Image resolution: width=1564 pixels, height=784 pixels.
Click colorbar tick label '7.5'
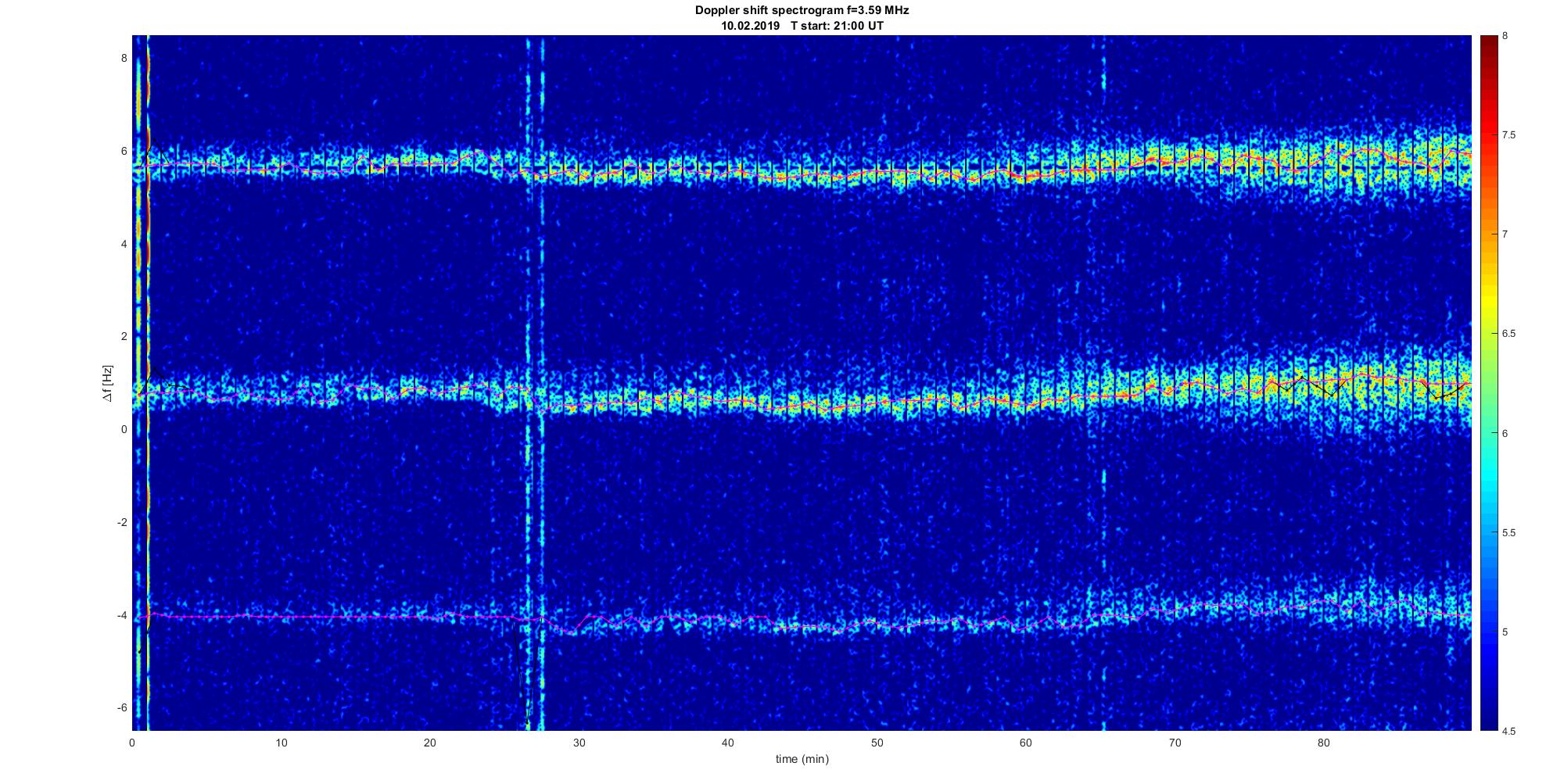point(1509,135)
